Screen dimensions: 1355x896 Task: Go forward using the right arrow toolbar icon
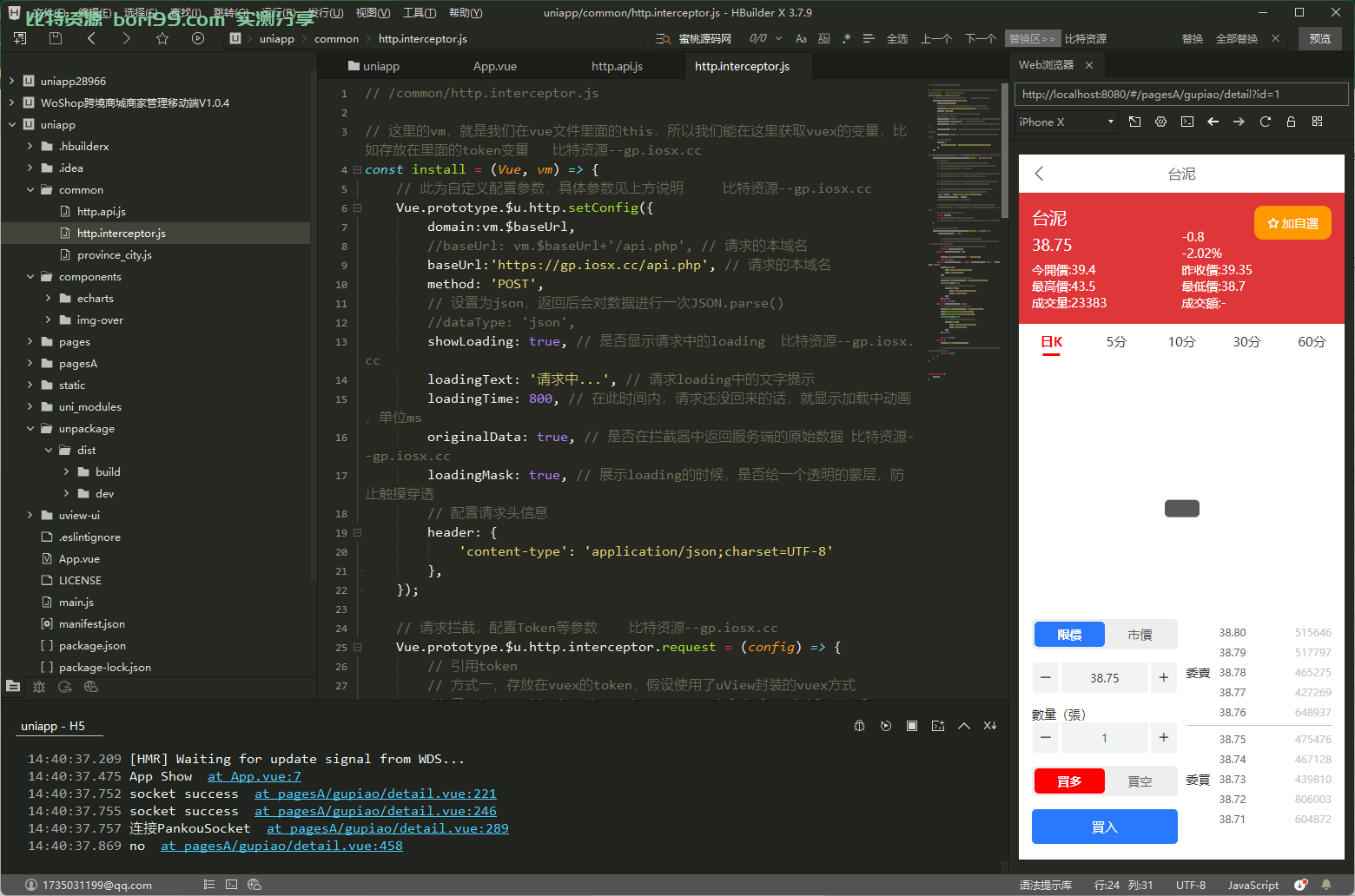(x=127, y=38)
